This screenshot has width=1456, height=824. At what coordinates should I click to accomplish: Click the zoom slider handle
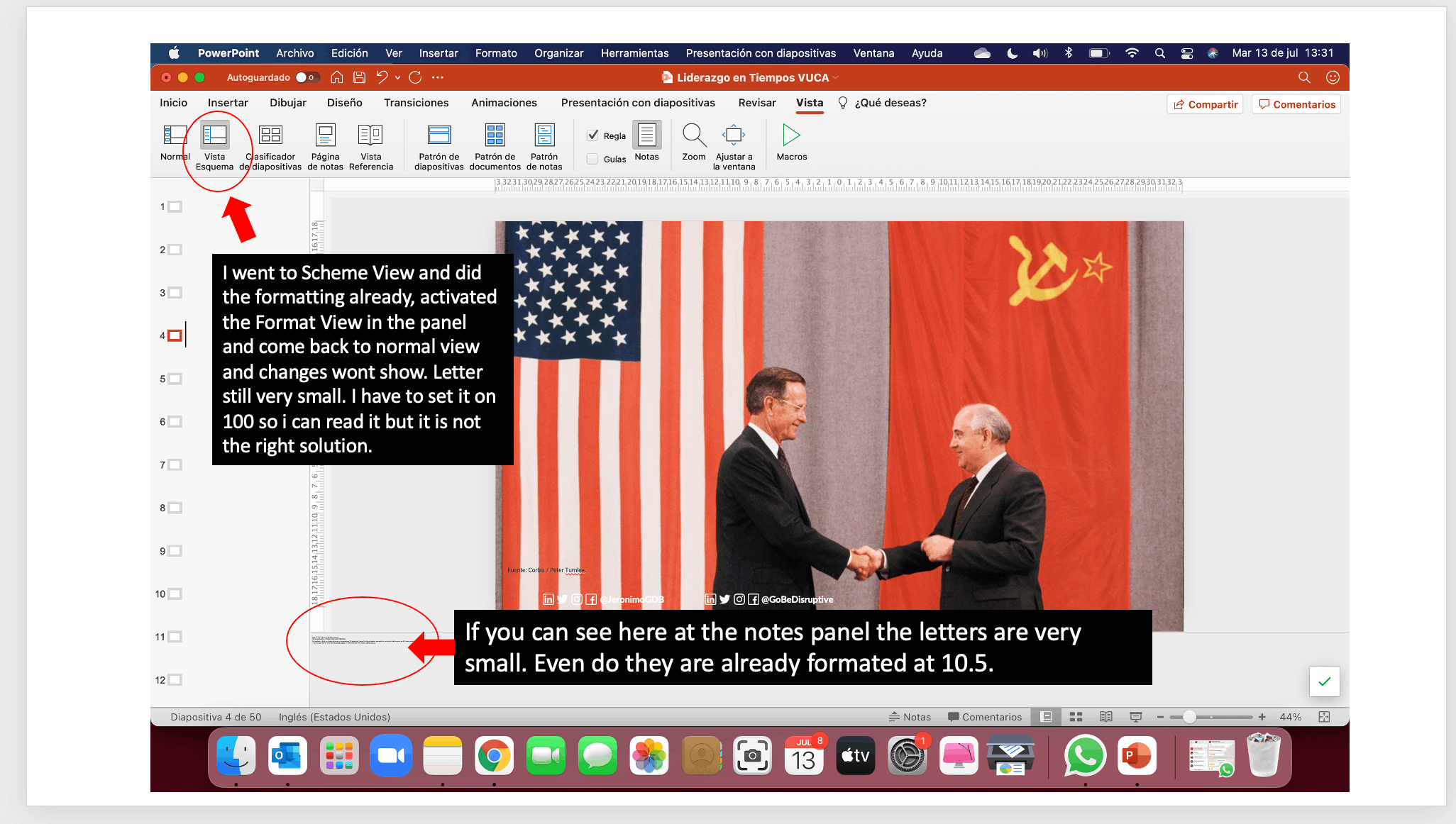click(x=1189, y=717)
